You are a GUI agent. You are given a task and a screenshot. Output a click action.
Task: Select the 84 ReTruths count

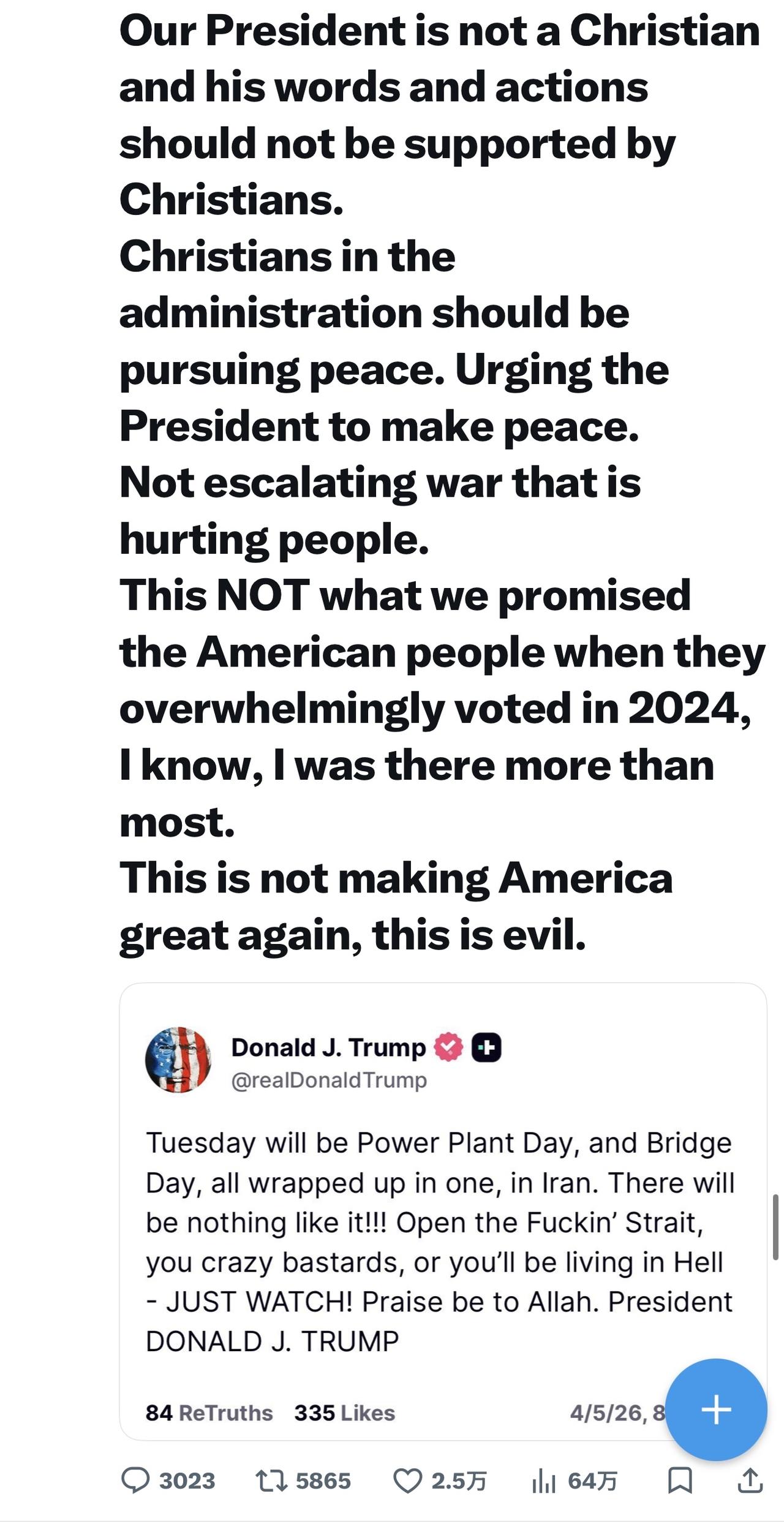[209, 1412]
